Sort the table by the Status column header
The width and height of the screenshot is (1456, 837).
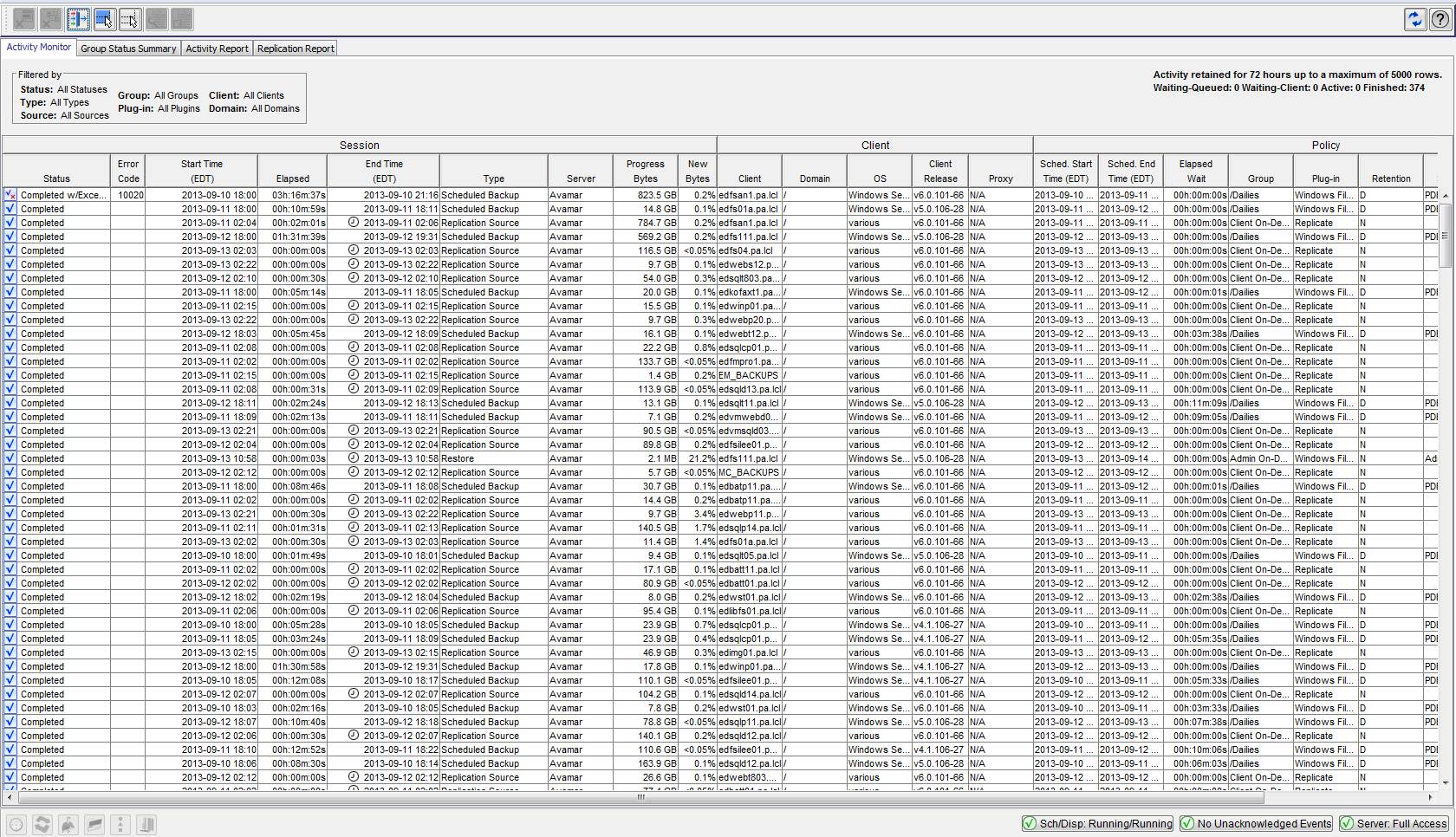(x=56, y=178)
